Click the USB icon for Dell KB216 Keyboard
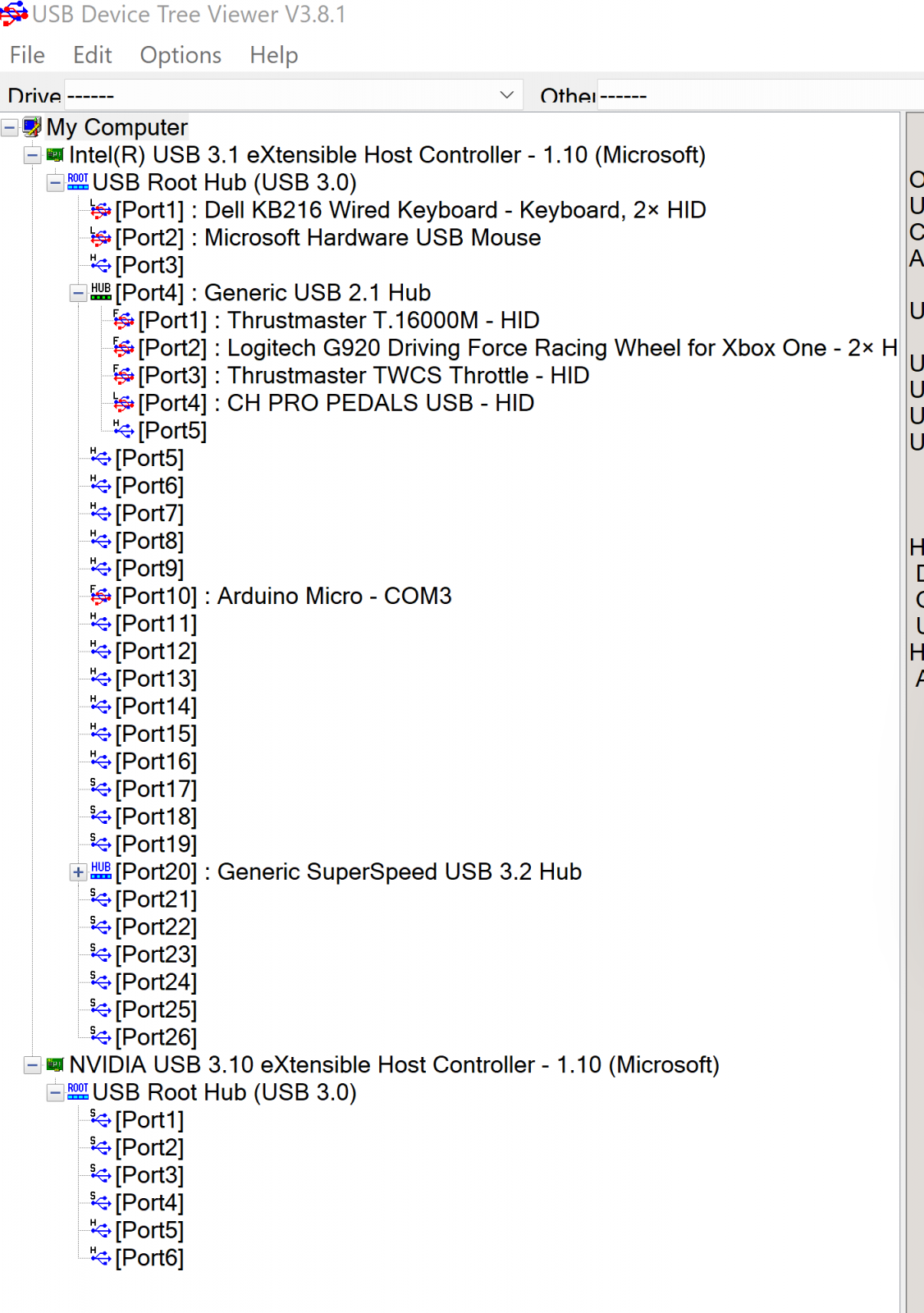Screen dimensions: 924x1313 (101, 211)
